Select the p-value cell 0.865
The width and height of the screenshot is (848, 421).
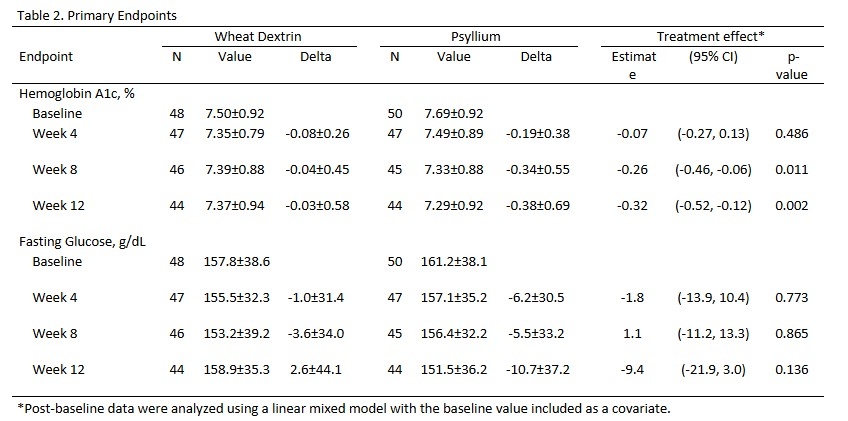(791, 334)
